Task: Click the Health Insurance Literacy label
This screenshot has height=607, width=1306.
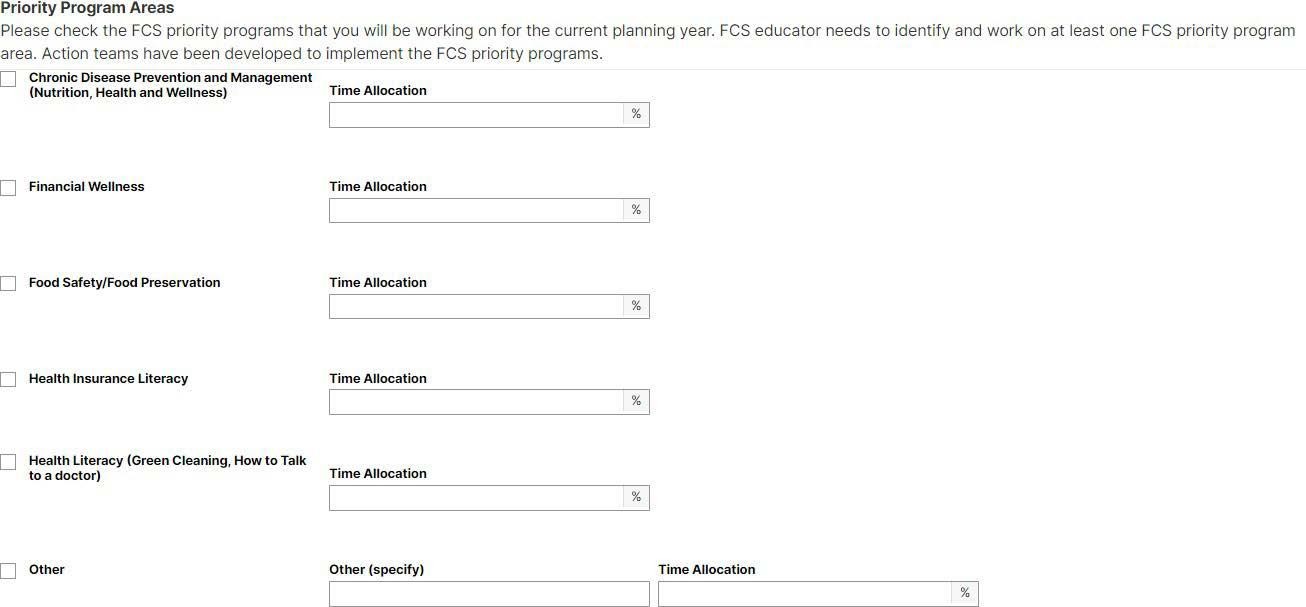Action: point(108,378)
